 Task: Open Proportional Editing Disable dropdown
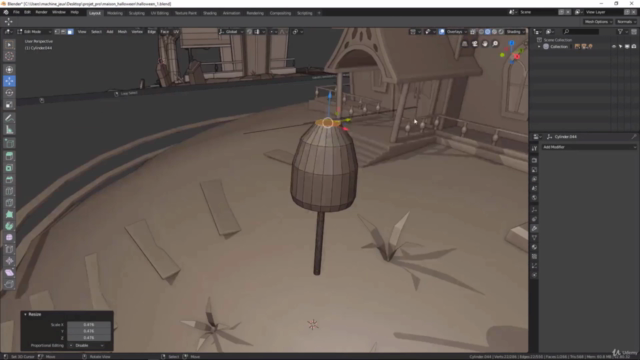pos(87,345)
